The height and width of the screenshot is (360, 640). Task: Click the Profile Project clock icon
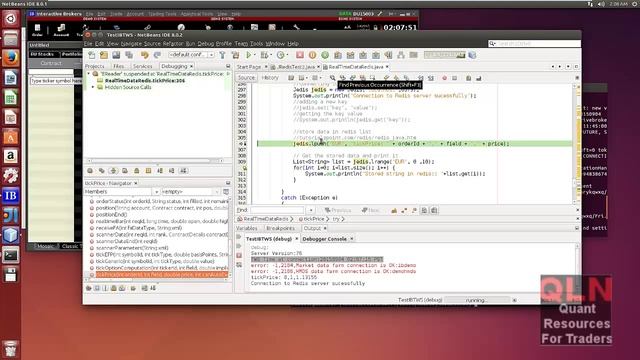tap(280, 55)
